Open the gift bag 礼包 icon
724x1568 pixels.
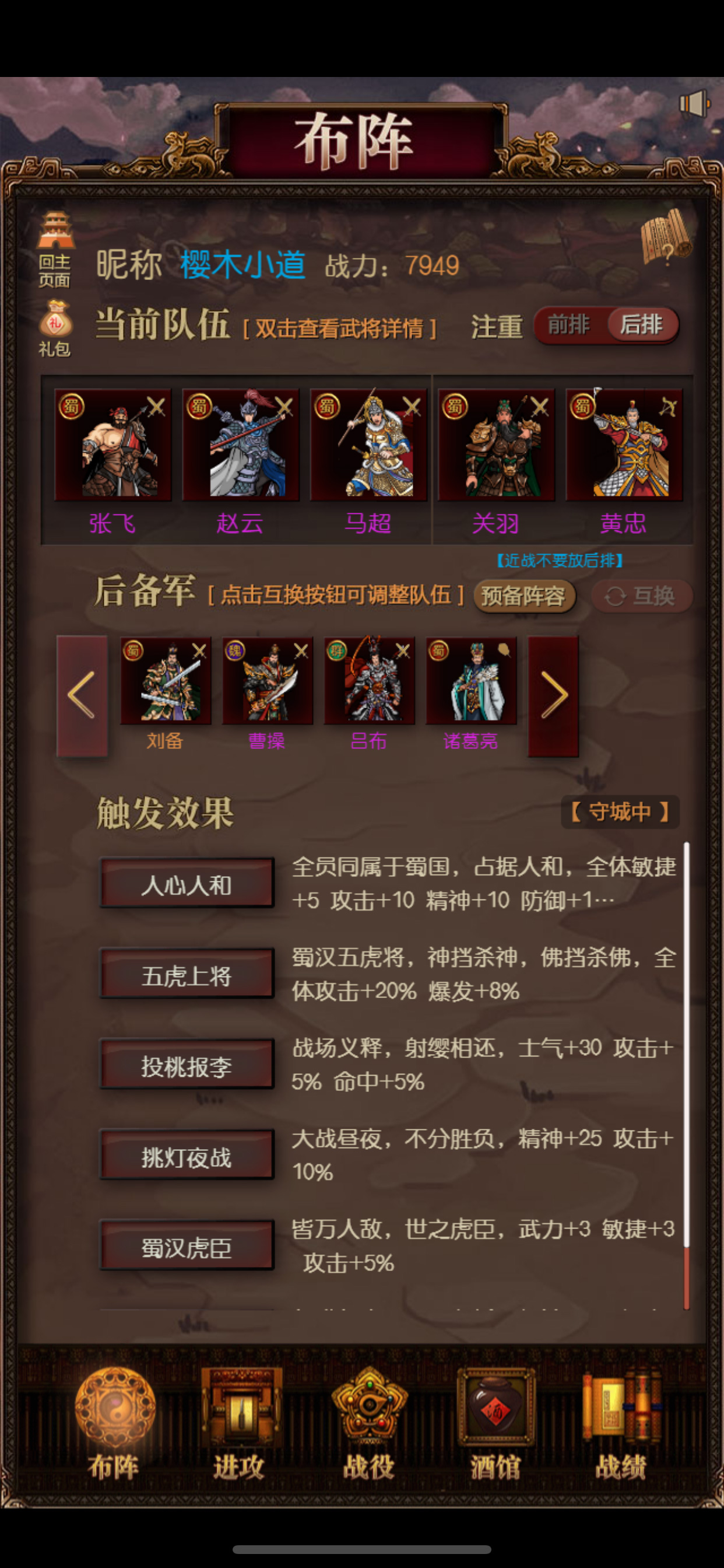(x=55, y=327)
